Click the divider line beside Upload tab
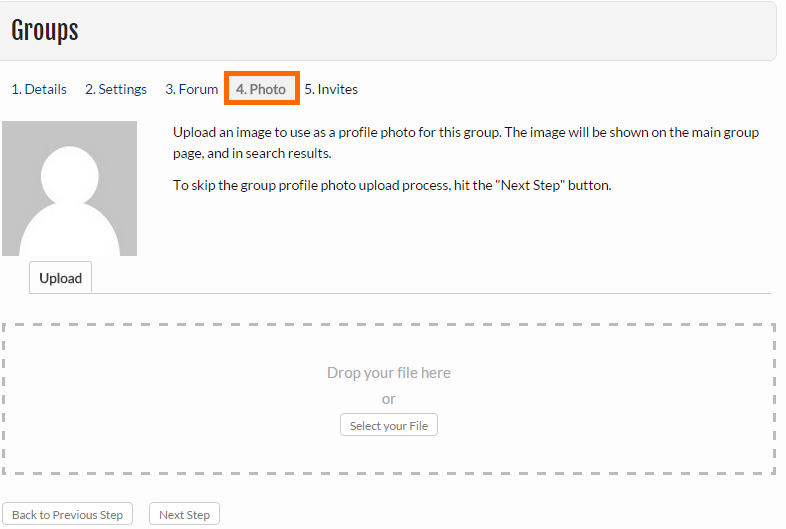Image resolution: width=786 pixels, height=529 pixels. [x=431, y=293]
